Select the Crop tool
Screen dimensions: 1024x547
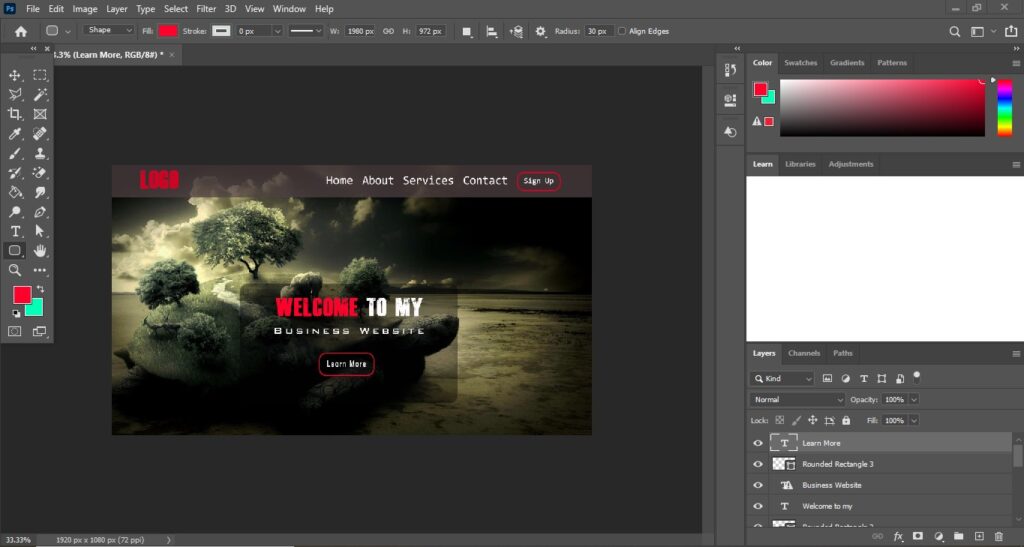(x=14, y=114)
